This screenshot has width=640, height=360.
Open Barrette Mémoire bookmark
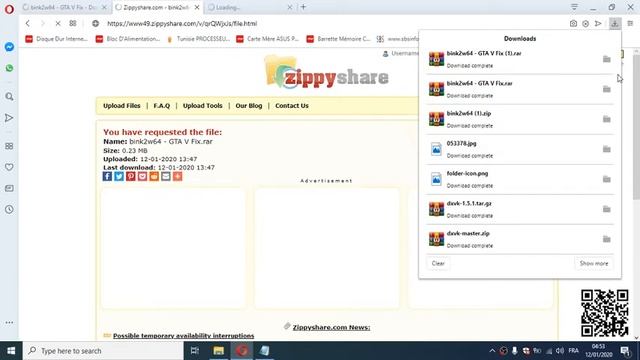[x=339, y=39]
